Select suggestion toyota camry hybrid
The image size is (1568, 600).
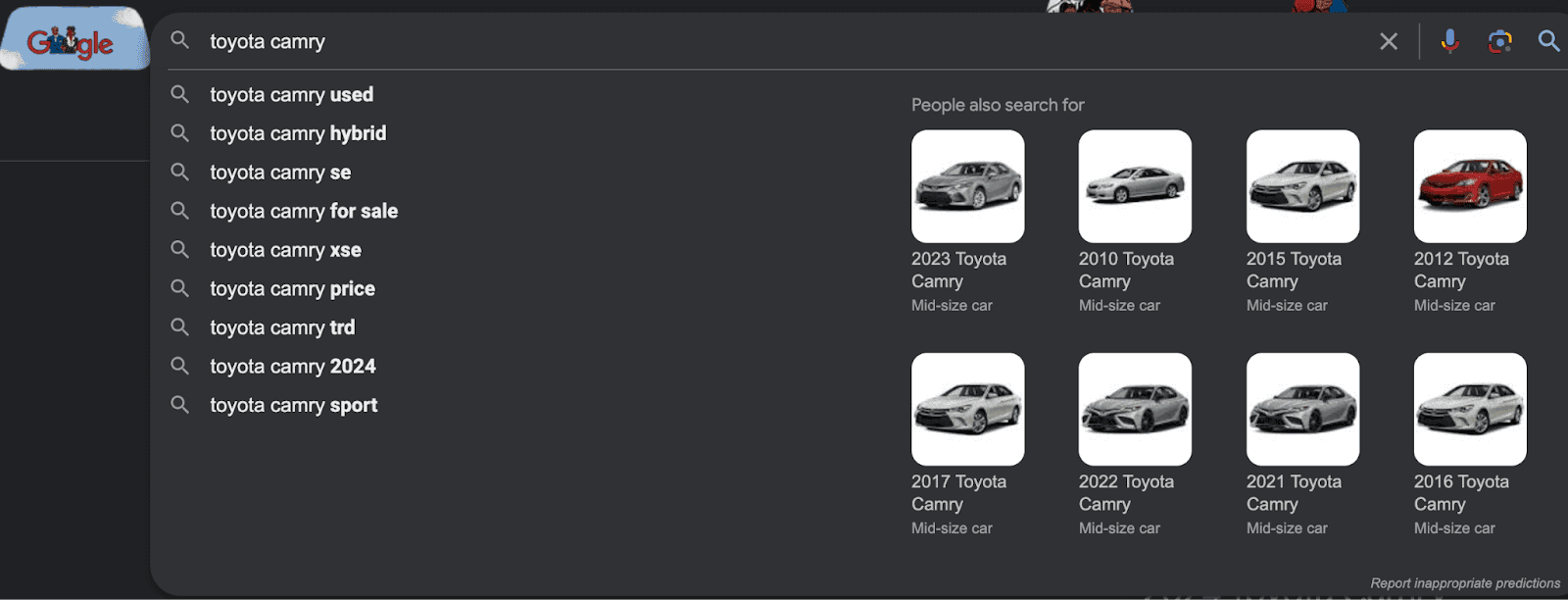(298, 133)
